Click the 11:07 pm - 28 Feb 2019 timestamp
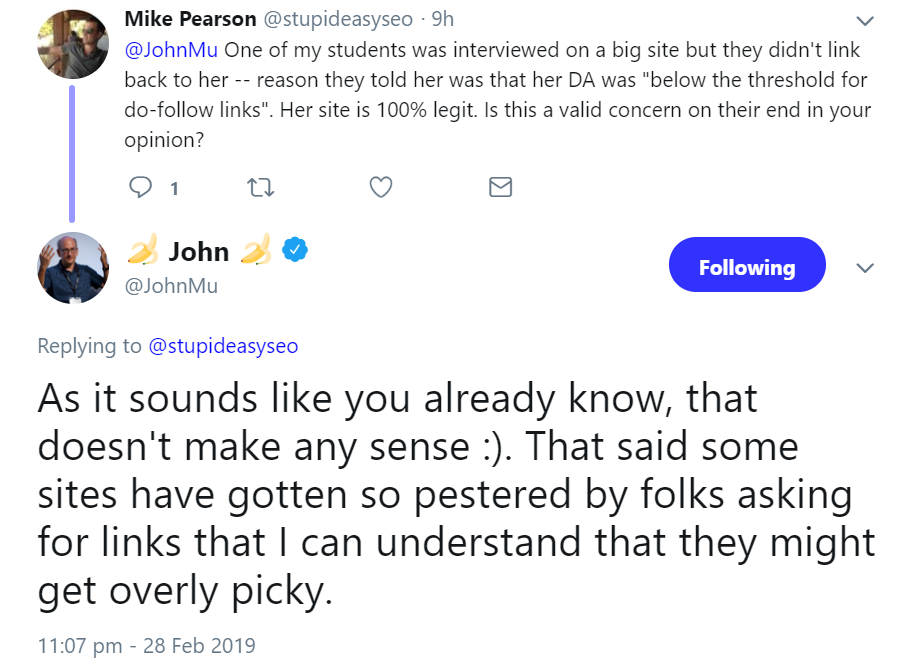 point(146,645)
